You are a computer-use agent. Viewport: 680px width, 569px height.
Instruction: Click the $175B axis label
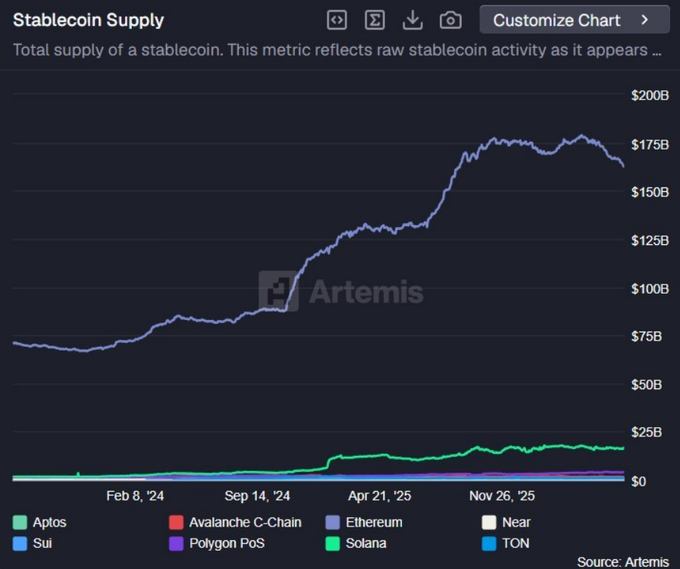(x=650, y=144)
